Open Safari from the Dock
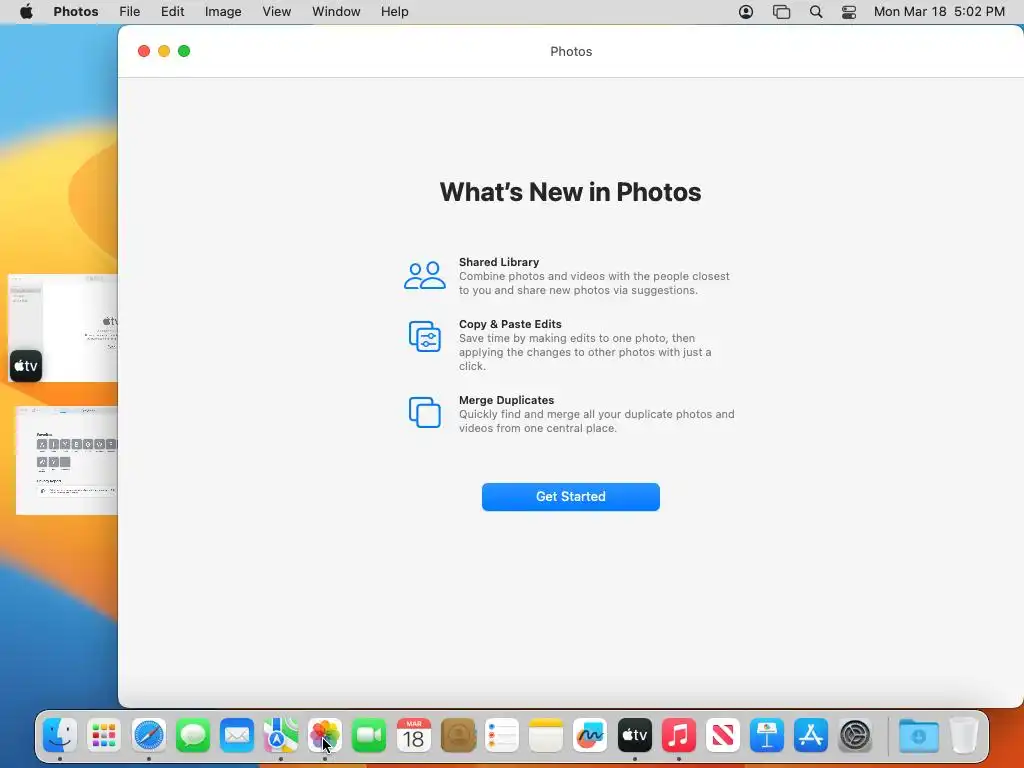The width and height of the screenshot is (1024, 768). point(148,736)
